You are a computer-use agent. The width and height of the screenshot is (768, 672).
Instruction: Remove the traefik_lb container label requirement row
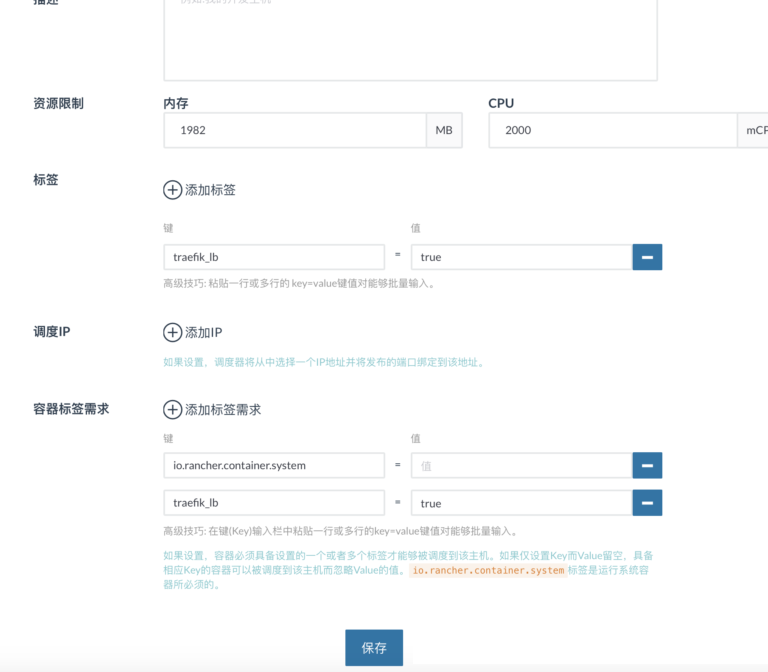647,503
